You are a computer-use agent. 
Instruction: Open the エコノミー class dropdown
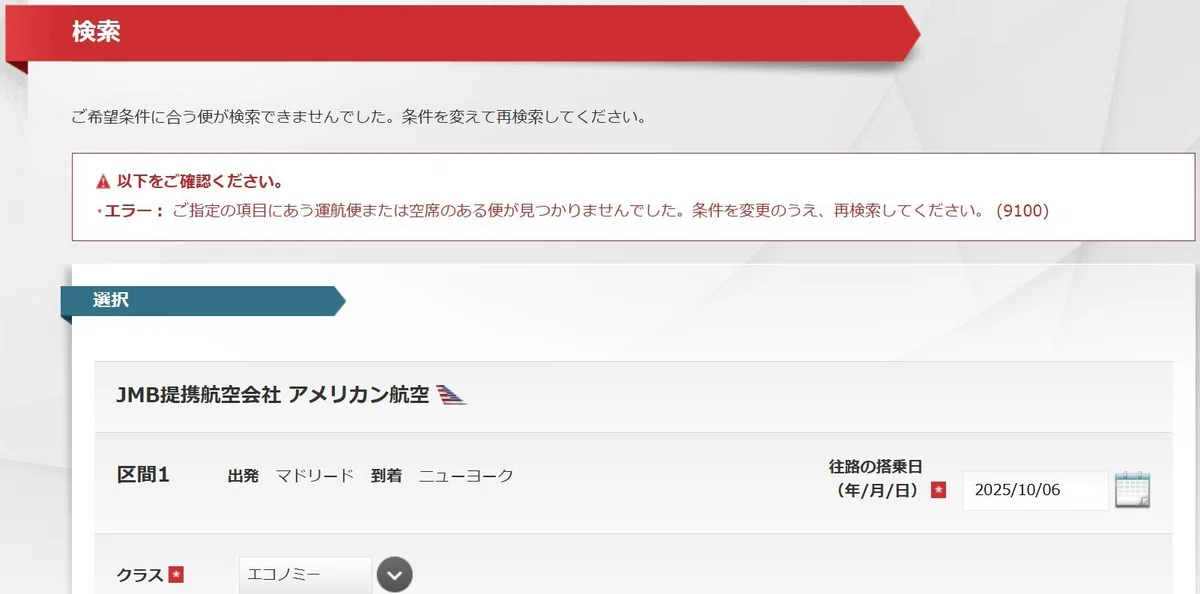[x=305, y=575]
